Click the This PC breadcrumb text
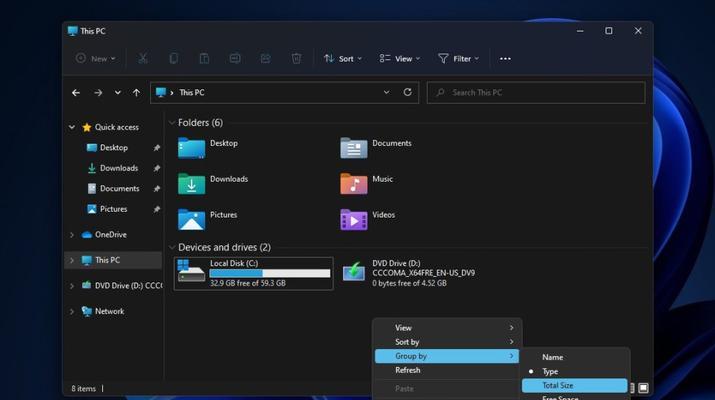This screenshot has width=715, height=400. 192,93
